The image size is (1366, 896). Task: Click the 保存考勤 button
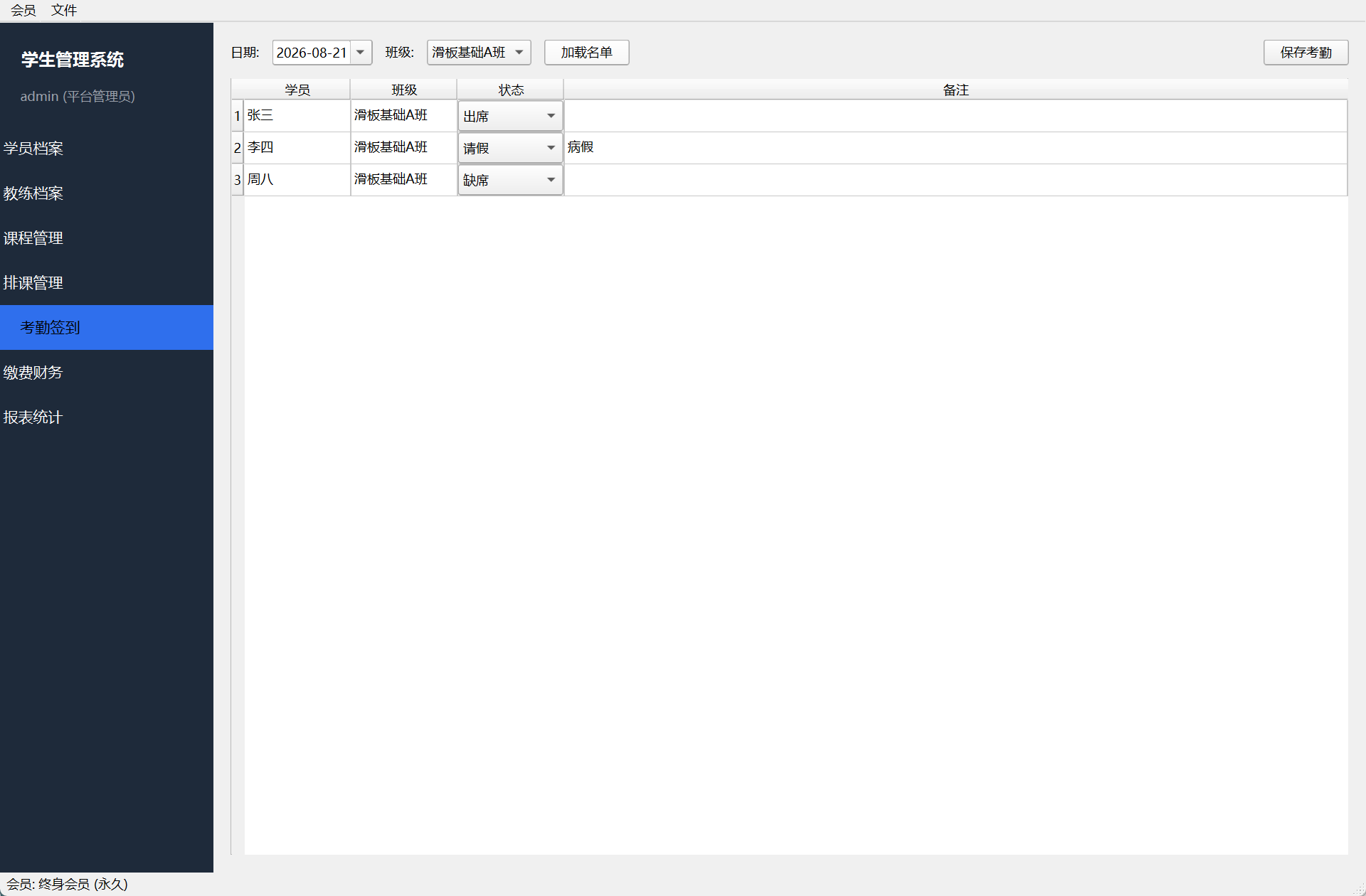point(1306,53)
